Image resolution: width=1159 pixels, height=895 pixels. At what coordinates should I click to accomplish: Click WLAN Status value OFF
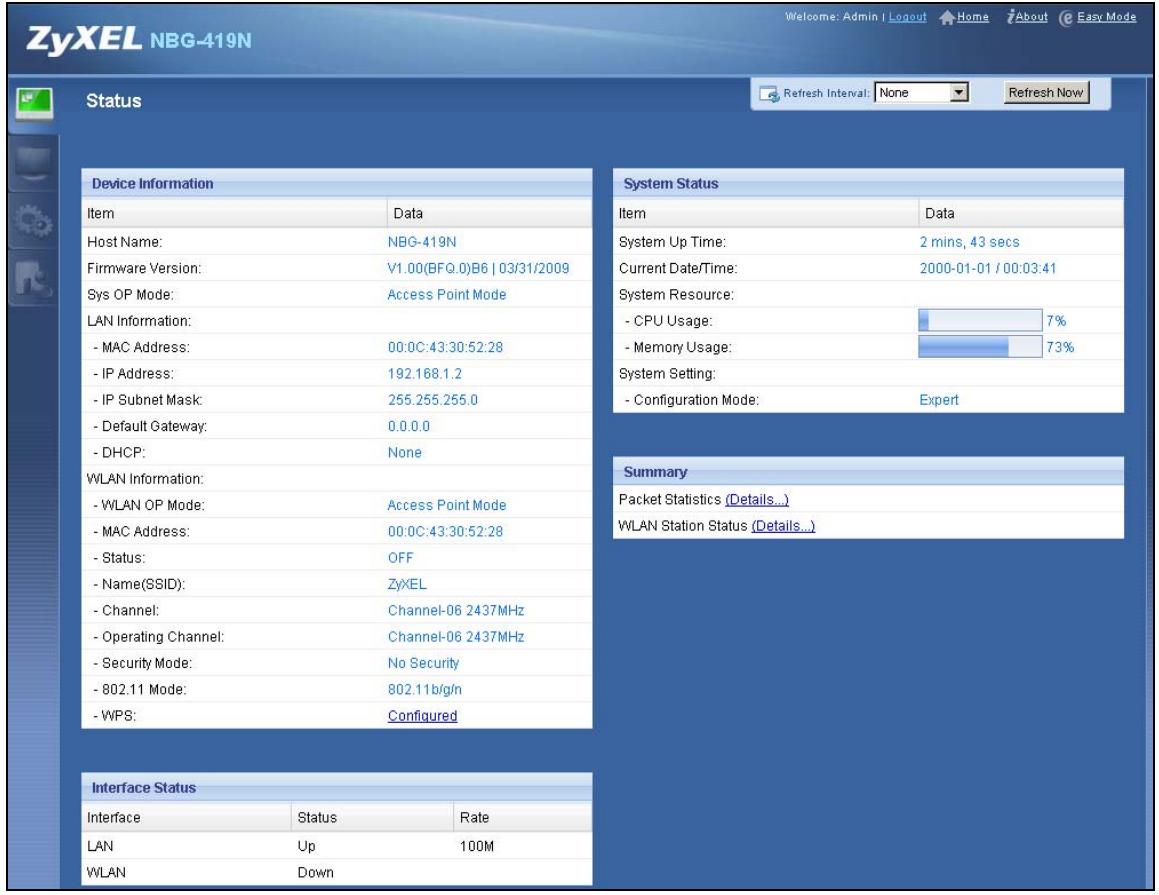click(401, 558)
